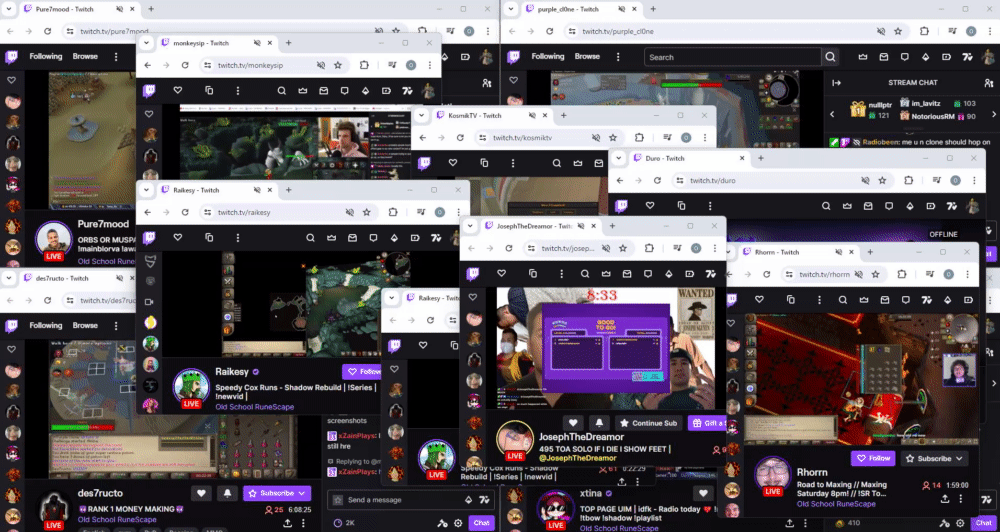The image size is (1000, 532).
Task: Open chat settings gear beside des7ructo's Chat button
Action: [458, 523]
